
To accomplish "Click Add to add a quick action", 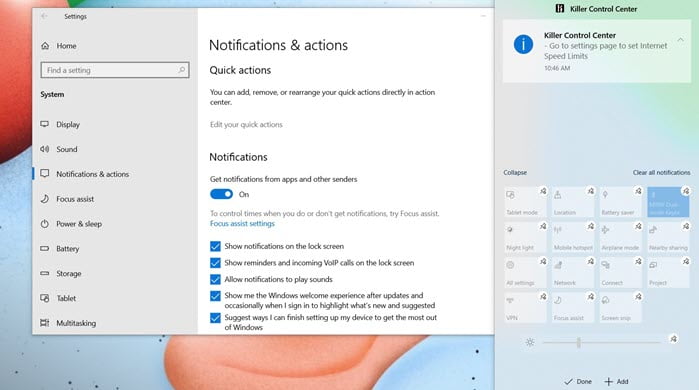I will click(616, 382).
